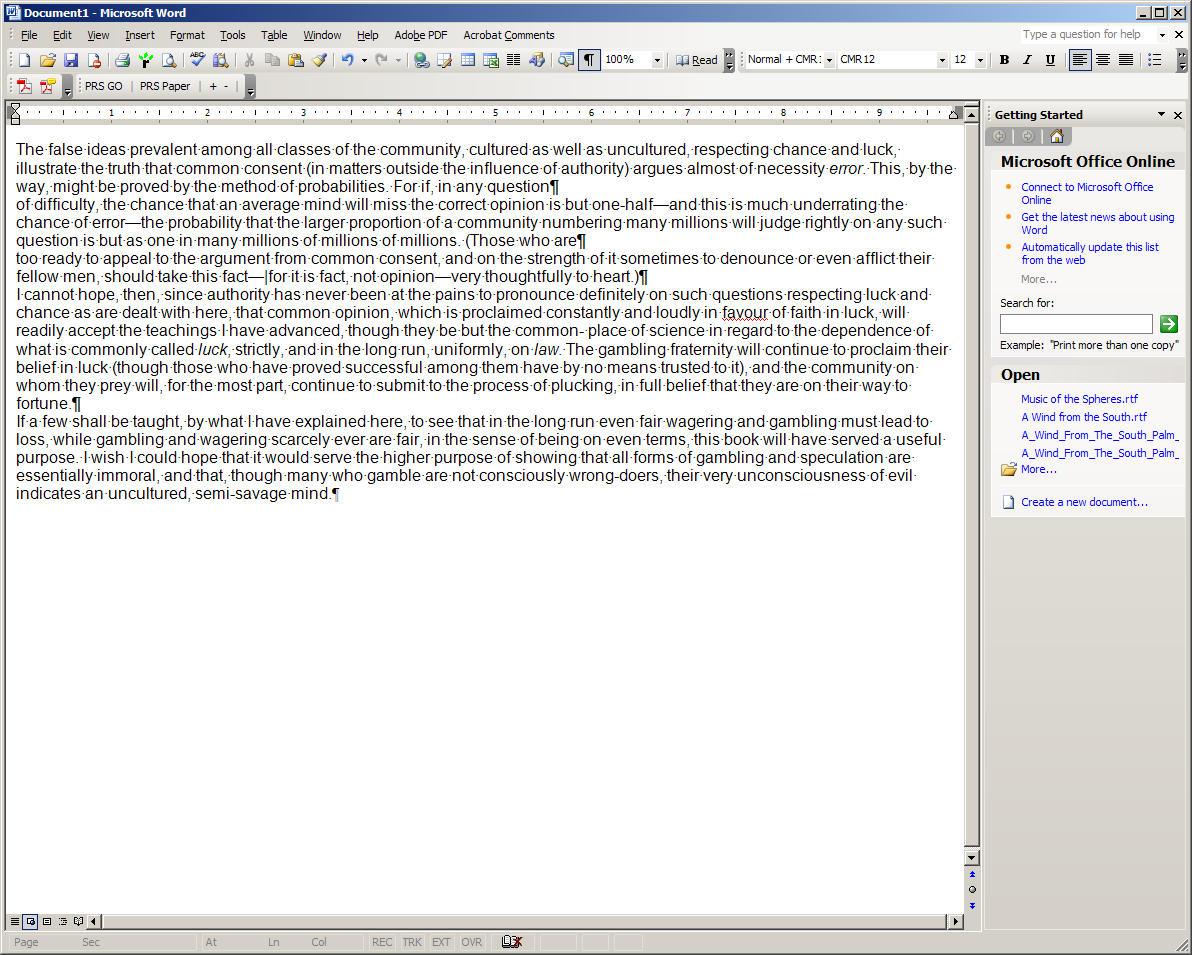Toggle the OVR overtype indicator in status bar

(472, 942)
